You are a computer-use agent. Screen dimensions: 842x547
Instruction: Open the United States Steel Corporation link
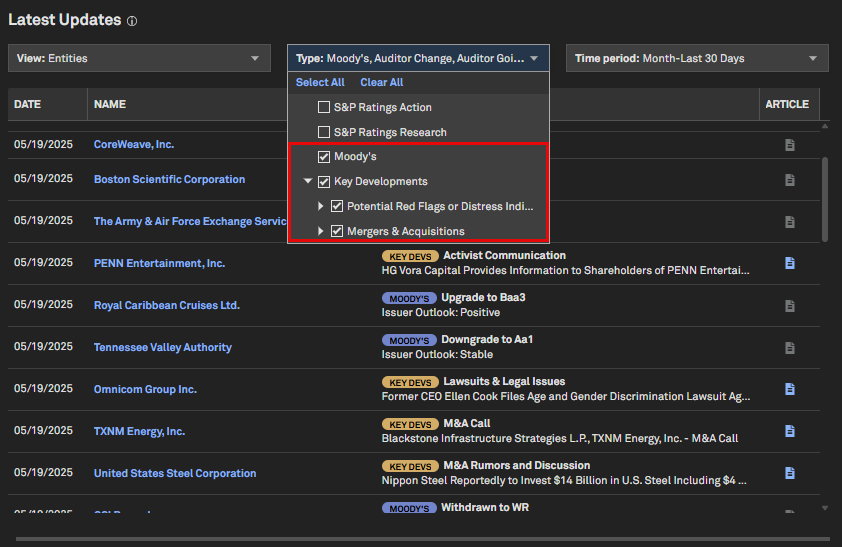[x=175, y=473]
